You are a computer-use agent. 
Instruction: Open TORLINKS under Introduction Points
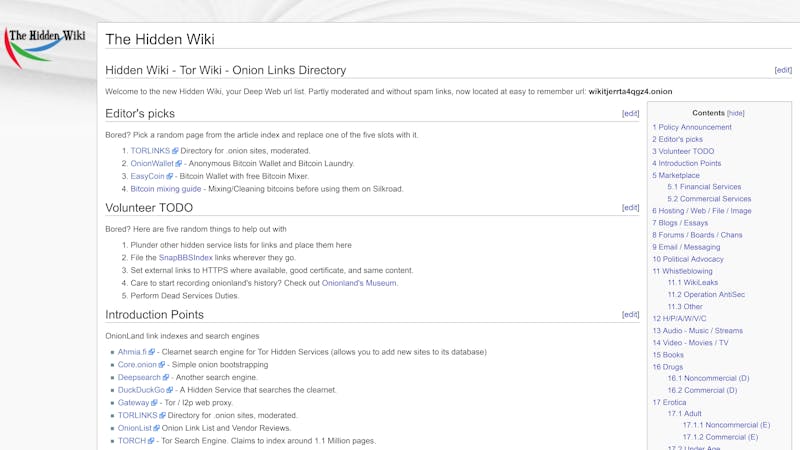138,415
